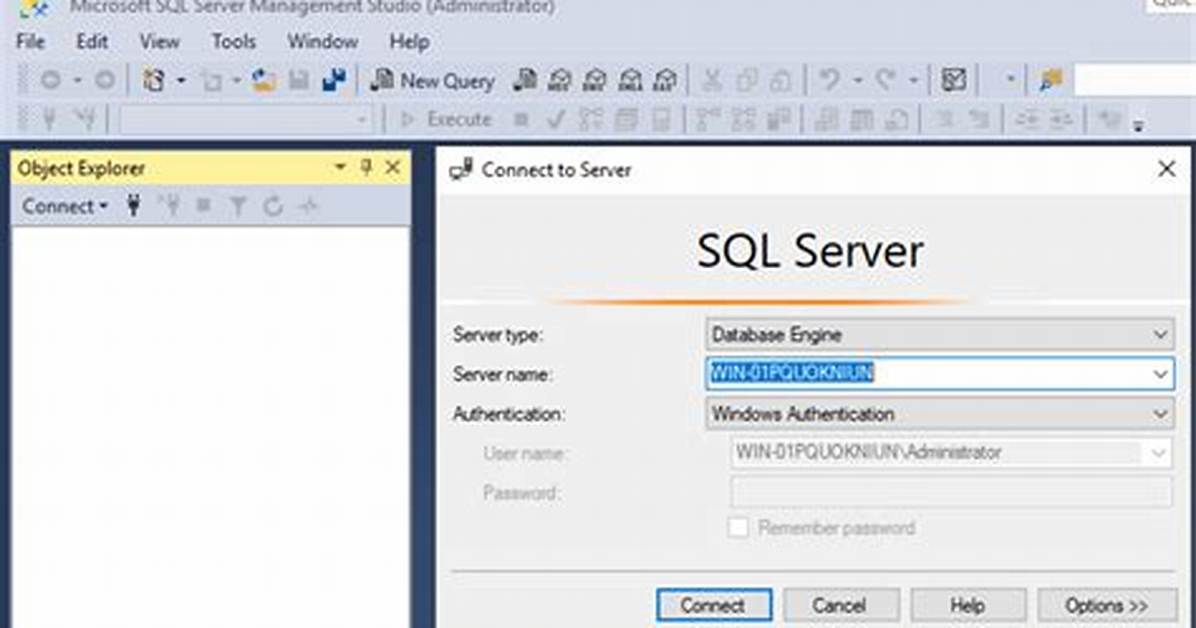Click the Navigate Backward toolbar icon
Image resolution: width=1196 pixels, height=628 pixels.
click(51, 79)
